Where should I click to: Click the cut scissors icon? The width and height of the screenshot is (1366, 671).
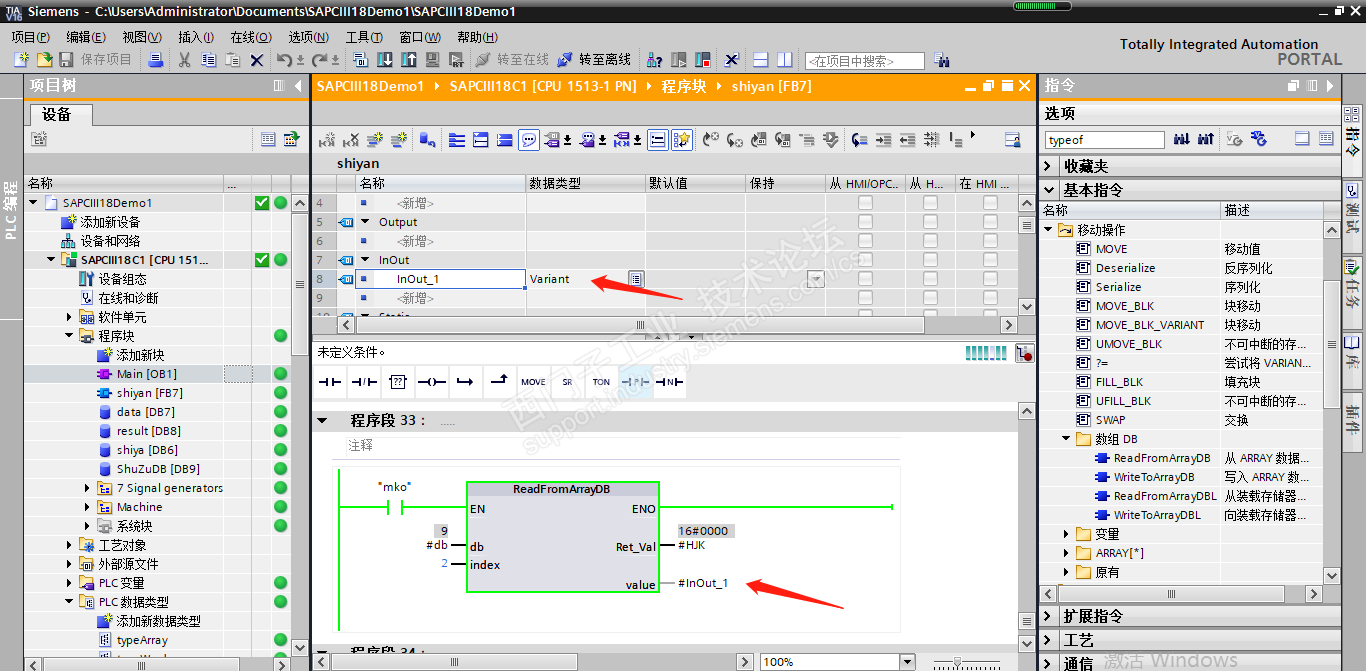point(184,60)
